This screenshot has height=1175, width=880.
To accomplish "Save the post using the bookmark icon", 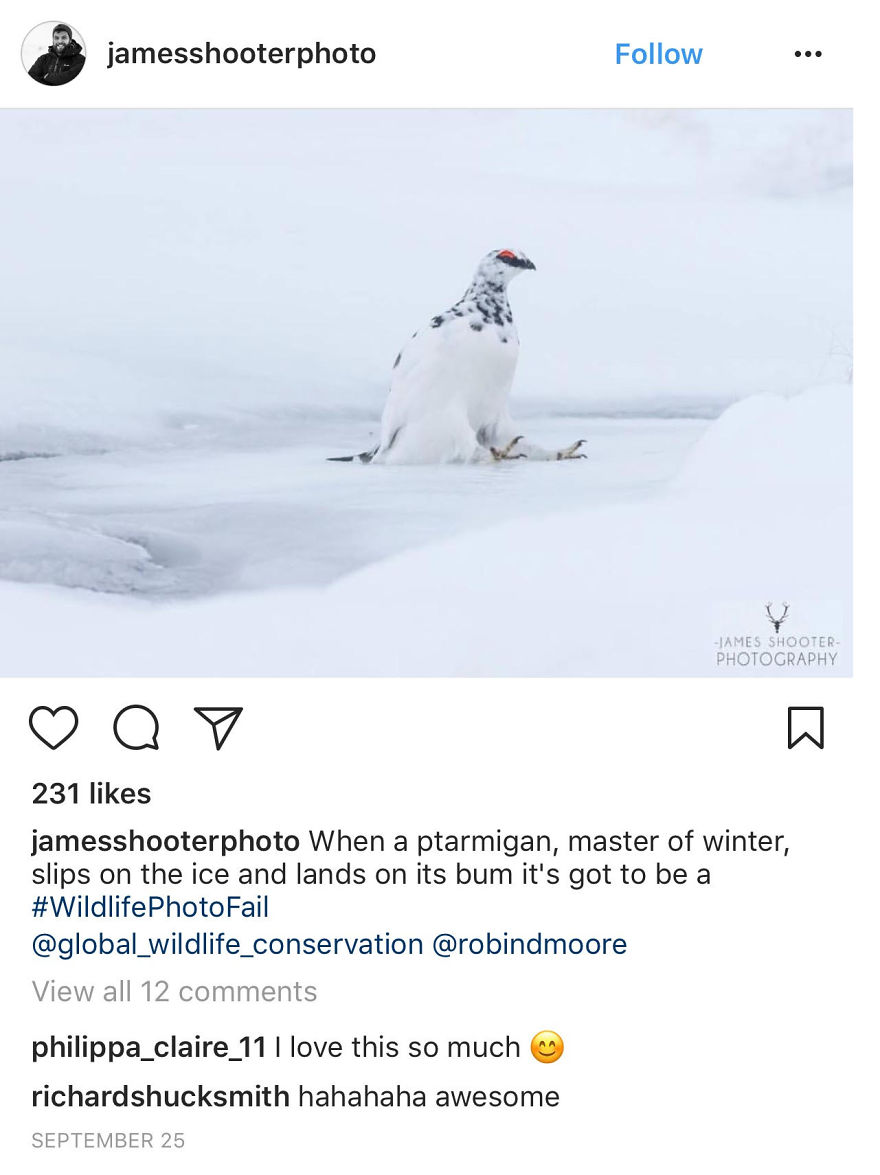I will pos(807,727).
